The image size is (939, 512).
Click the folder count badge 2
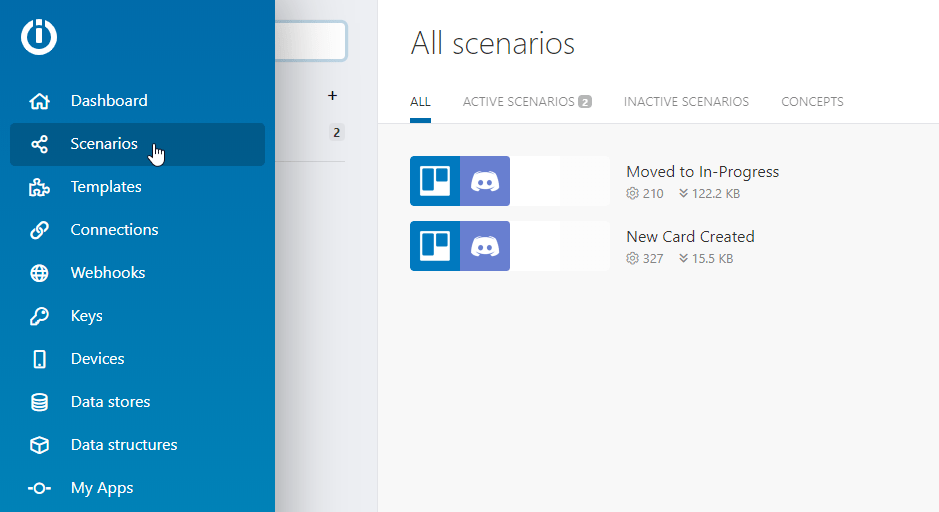click(x=337, y=132)
